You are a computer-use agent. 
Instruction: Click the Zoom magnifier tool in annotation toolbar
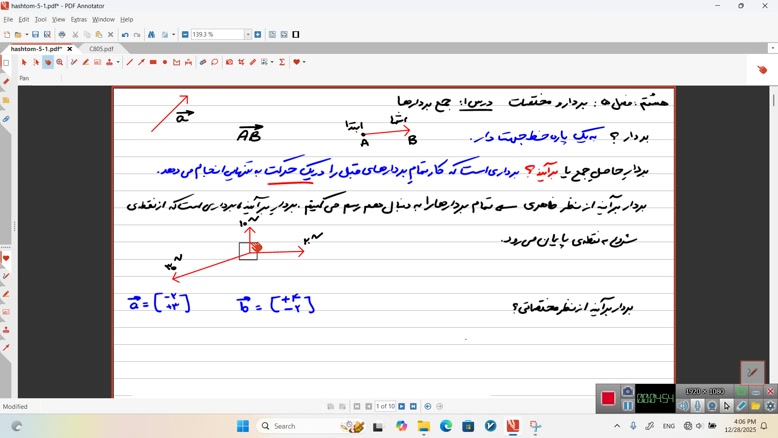click(x=60, y=62)
